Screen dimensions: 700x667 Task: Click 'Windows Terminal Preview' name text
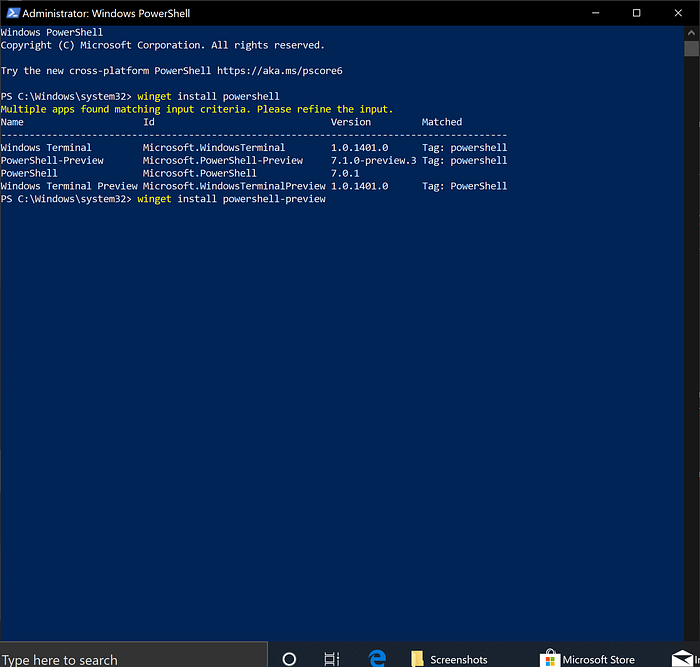(69, 186)
